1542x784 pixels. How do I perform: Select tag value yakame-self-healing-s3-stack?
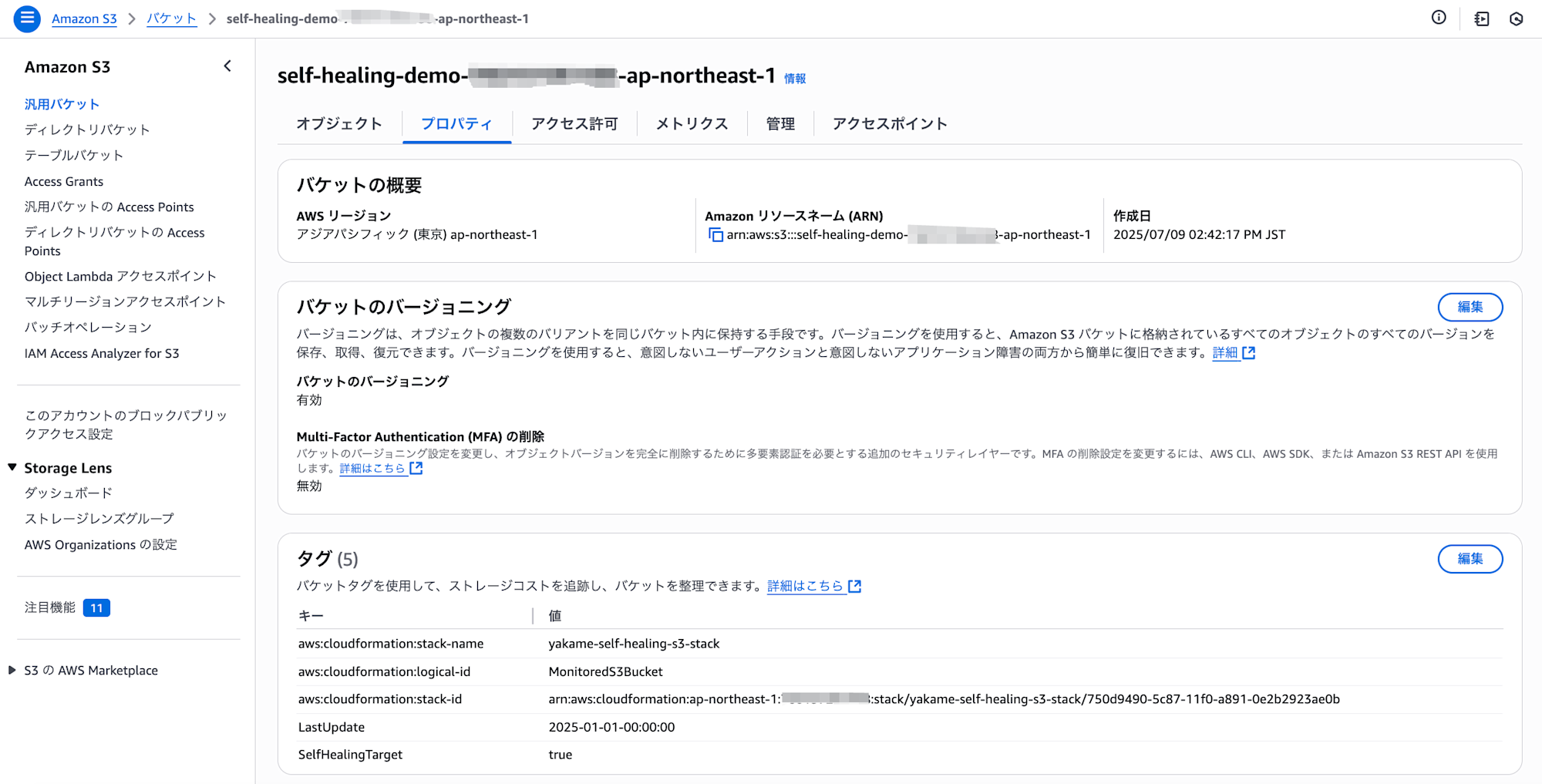tap(634, 644)
